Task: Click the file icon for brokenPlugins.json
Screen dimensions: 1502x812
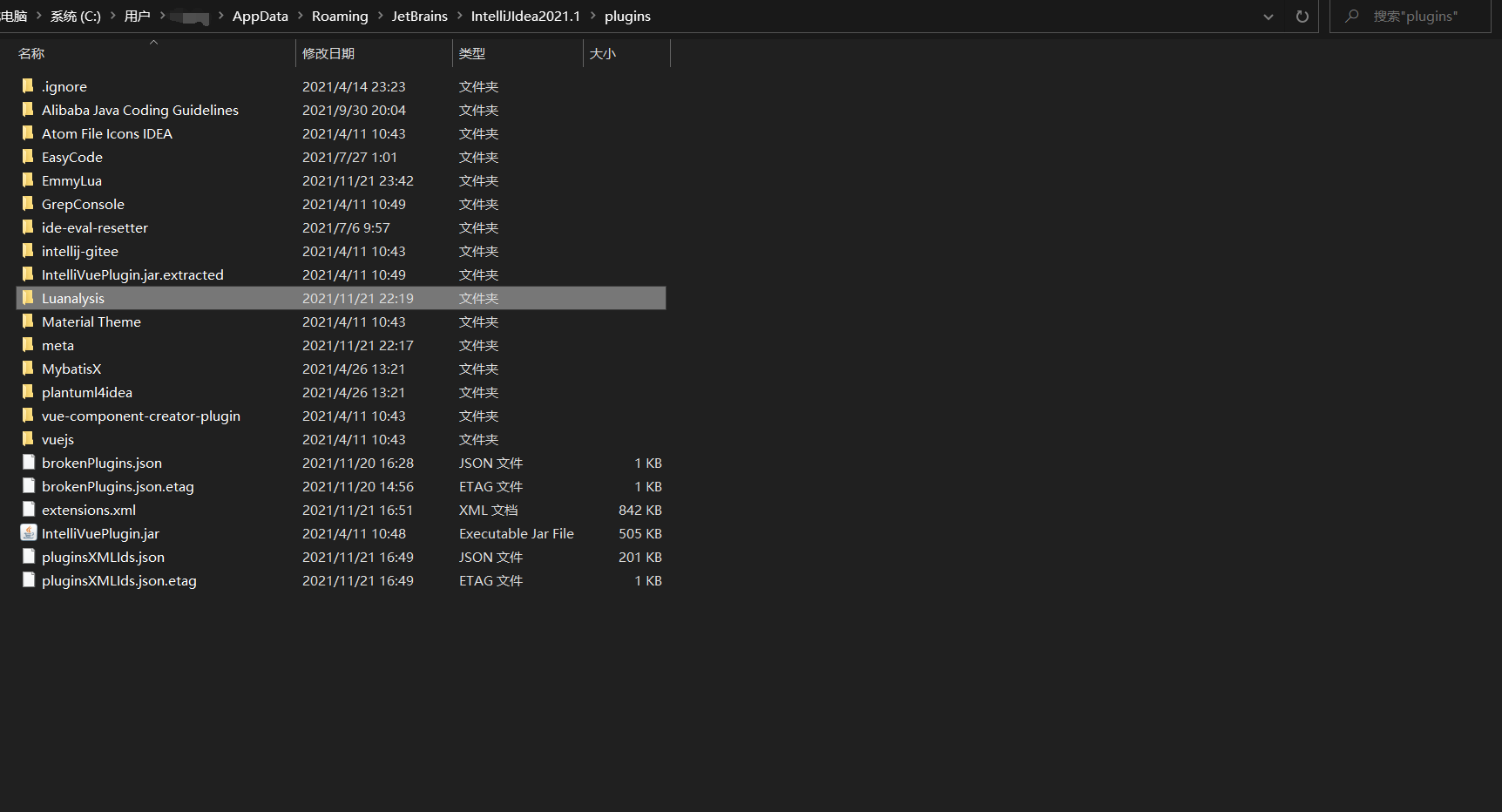Action: pos(29,463)
